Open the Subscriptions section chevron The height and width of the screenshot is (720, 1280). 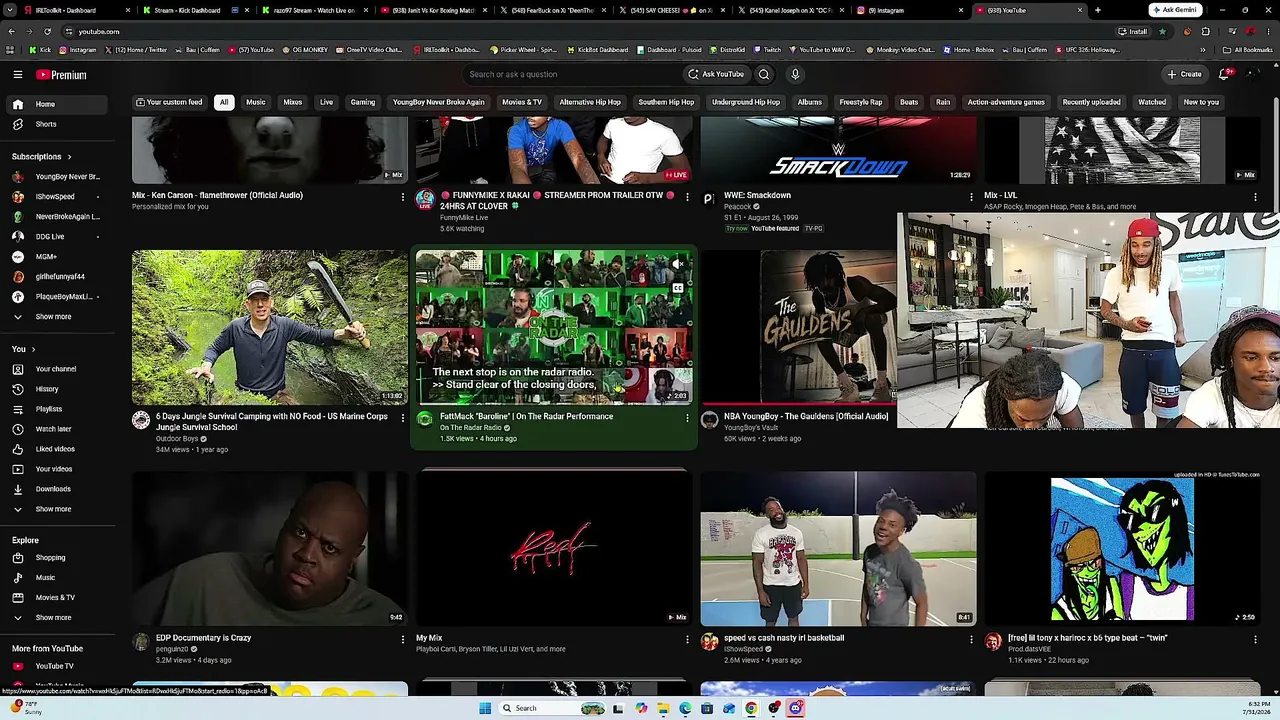69,157
